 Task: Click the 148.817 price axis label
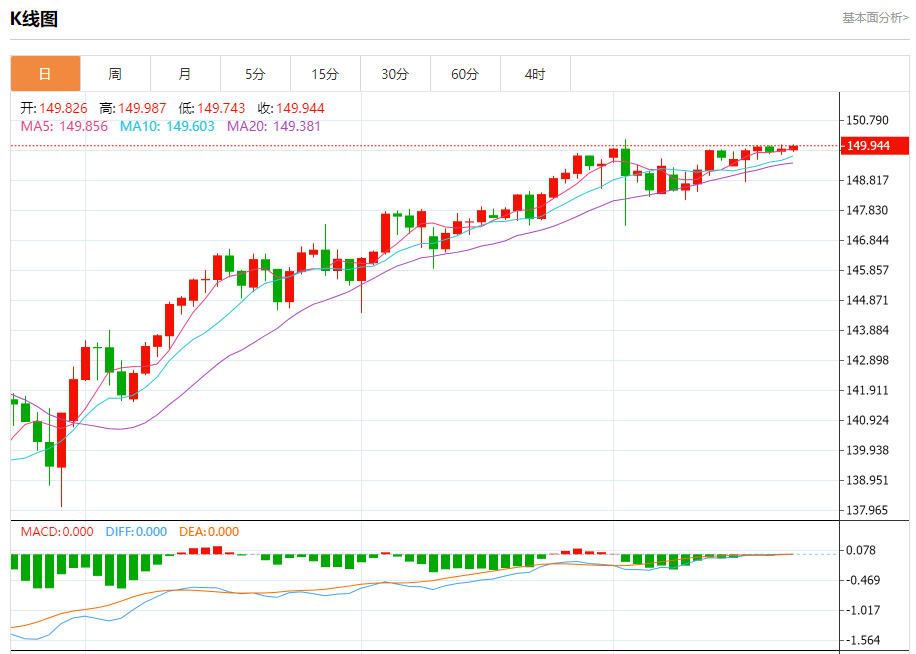point(868,180)
